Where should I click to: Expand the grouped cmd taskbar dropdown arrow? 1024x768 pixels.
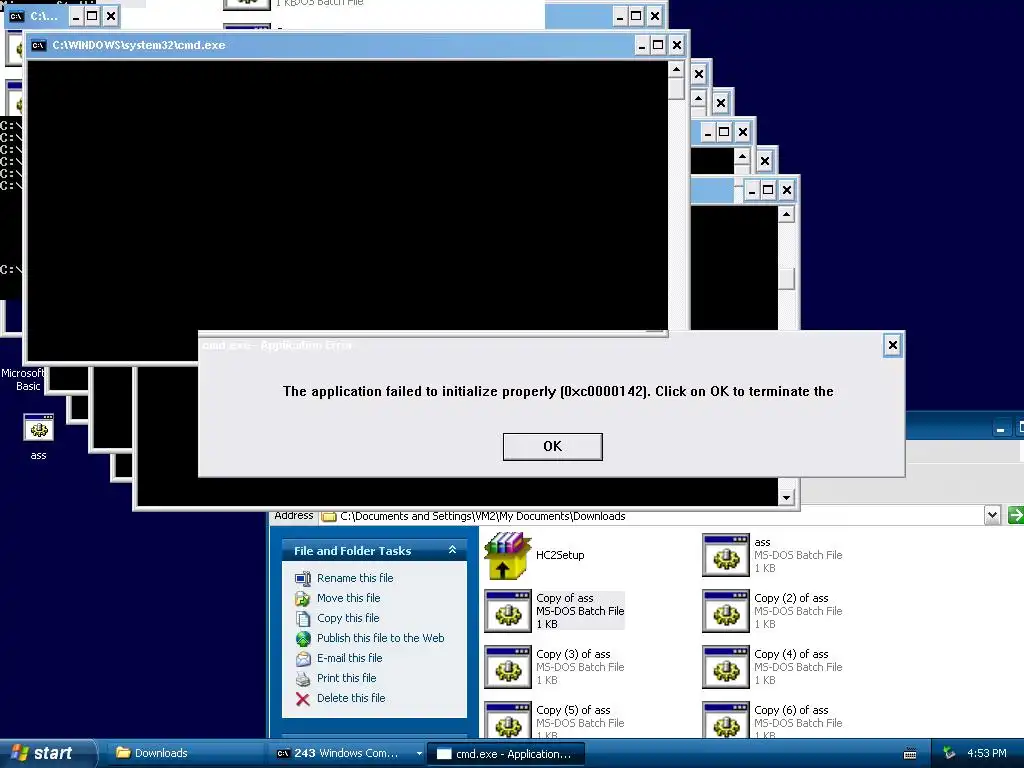(419, 754)
